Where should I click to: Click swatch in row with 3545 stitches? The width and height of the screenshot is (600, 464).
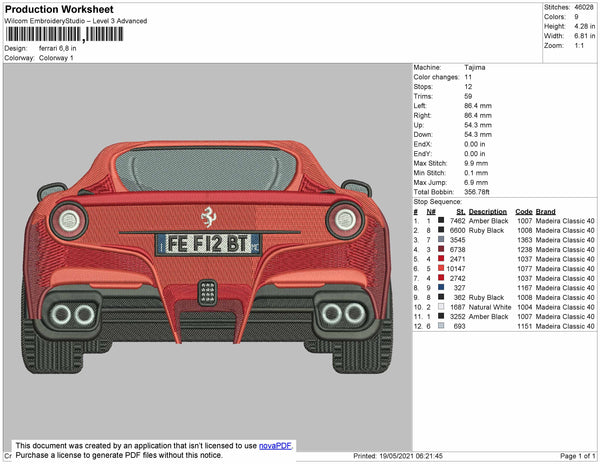(441, 239)
